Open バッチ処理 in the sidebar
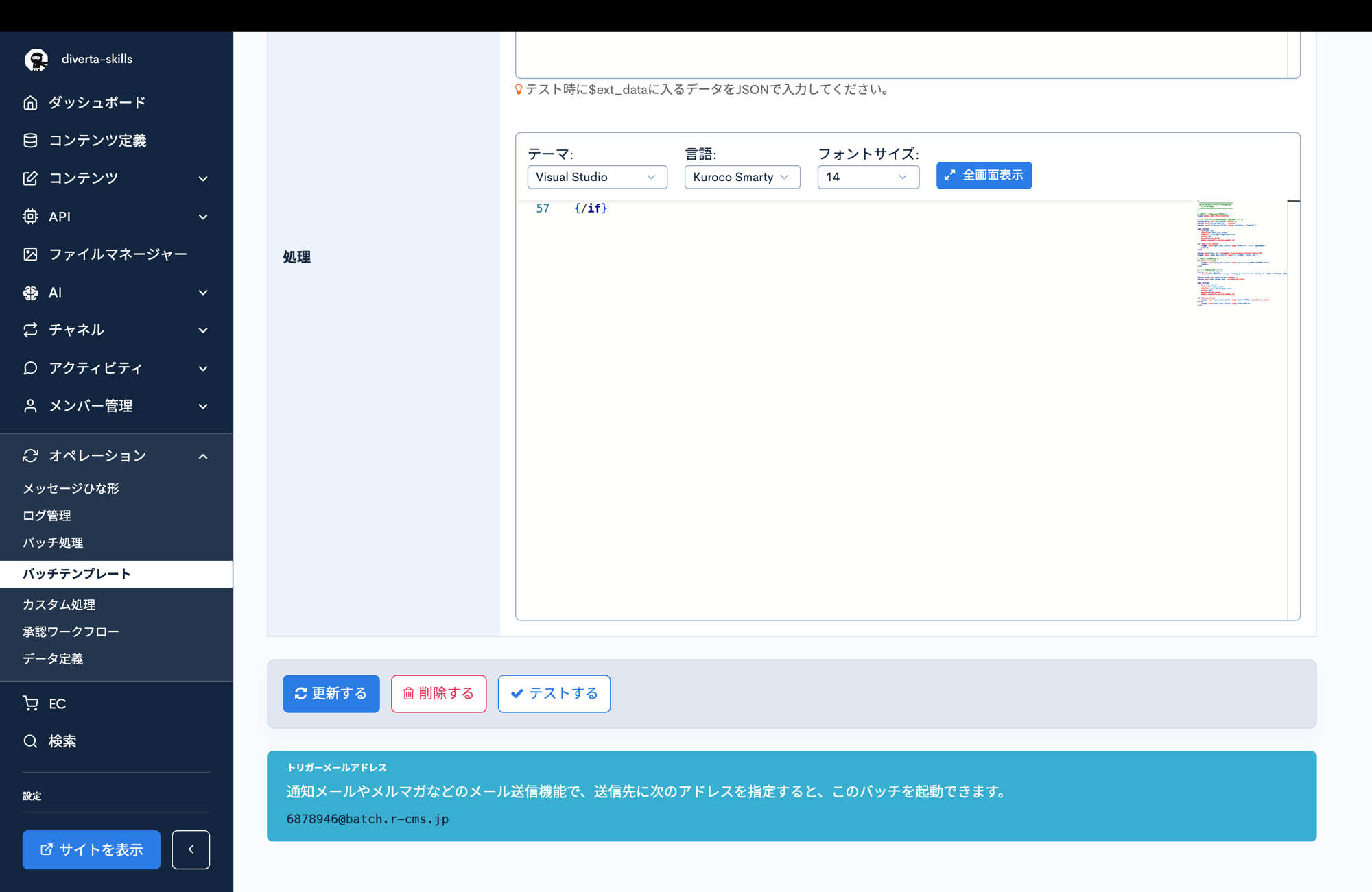Viewport: 1372px width, 892px height. [53, 542]
